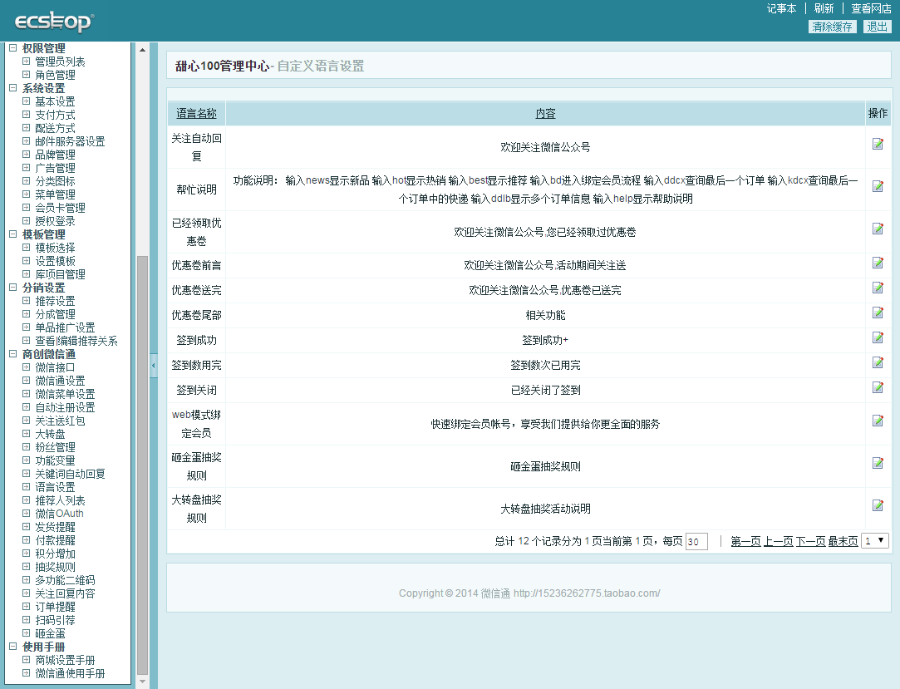Edit the 关注自动回复 language entry
This screenshot has height=689, width=900.
(878, 146)
